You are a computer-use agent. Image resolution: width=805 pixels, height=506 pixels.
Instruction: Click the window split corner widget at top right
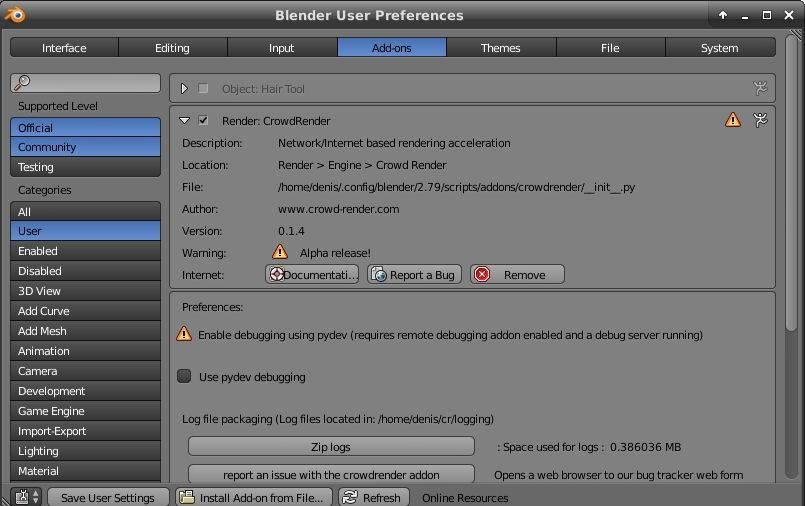pos(796,34)
